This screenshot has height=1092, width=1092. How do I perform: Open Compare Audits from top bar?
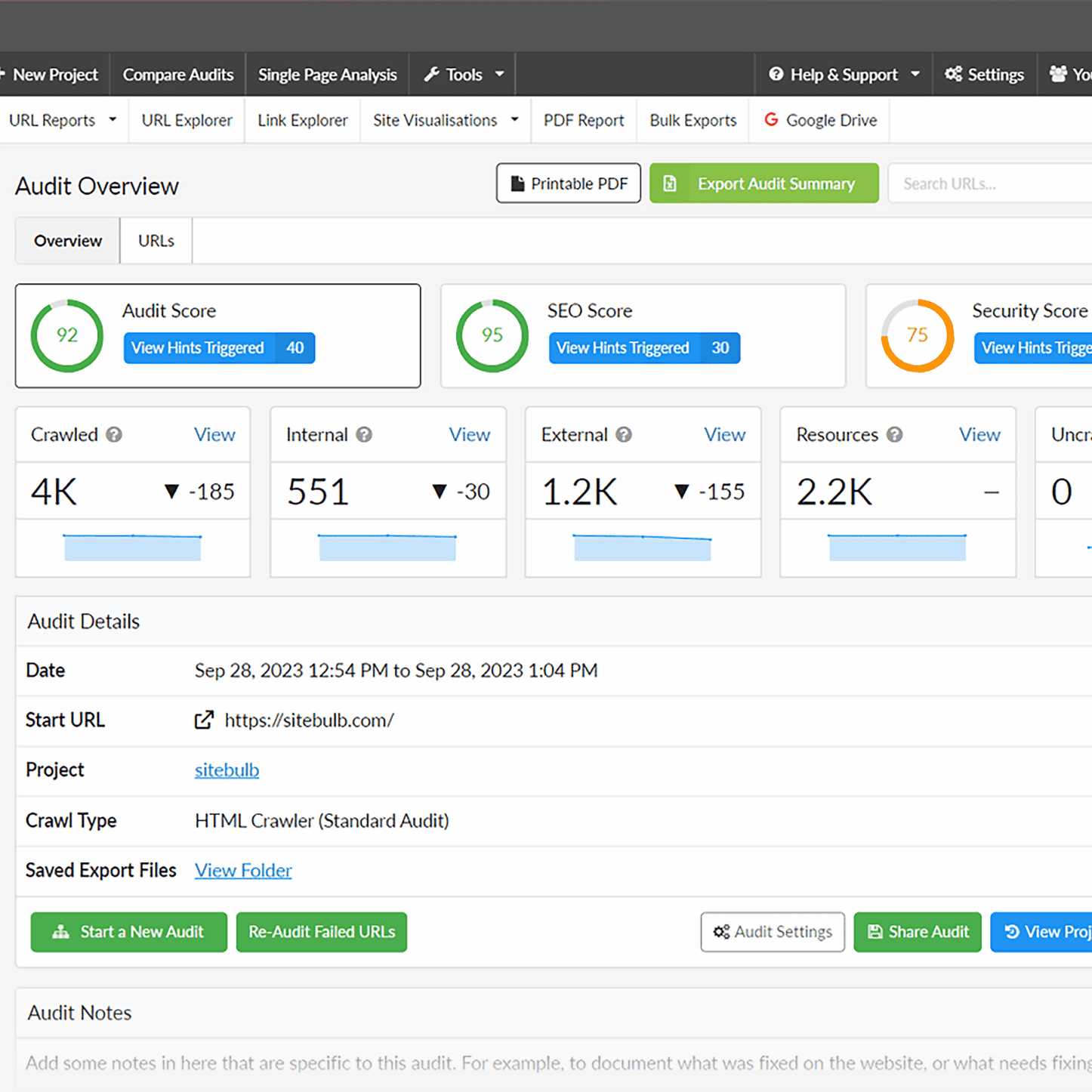178,75
